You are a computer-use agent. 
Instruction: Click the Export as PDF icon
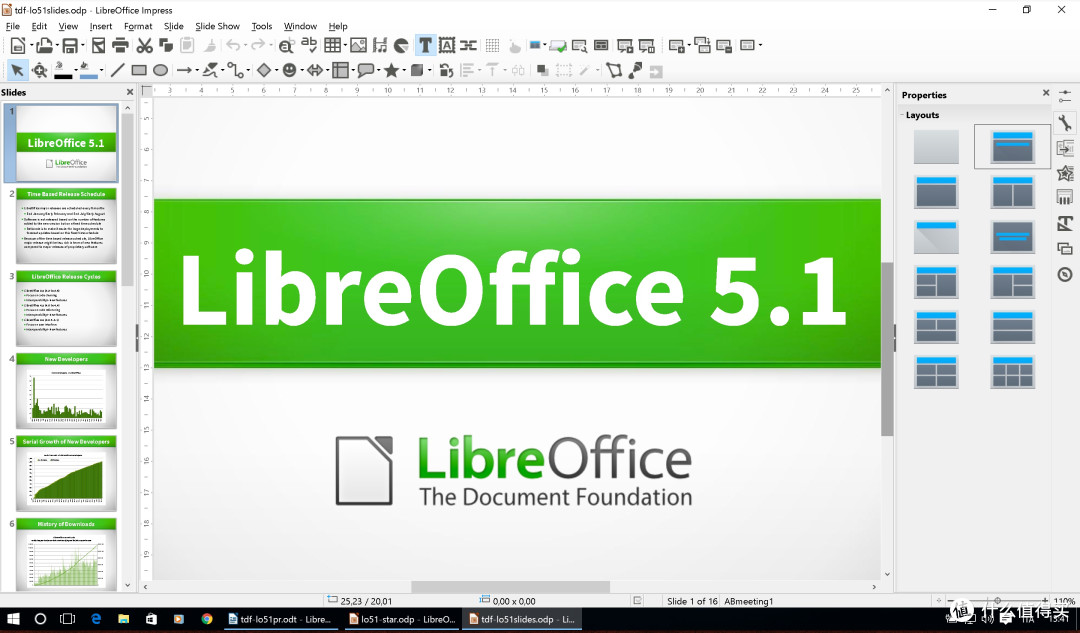coord(98,45)
